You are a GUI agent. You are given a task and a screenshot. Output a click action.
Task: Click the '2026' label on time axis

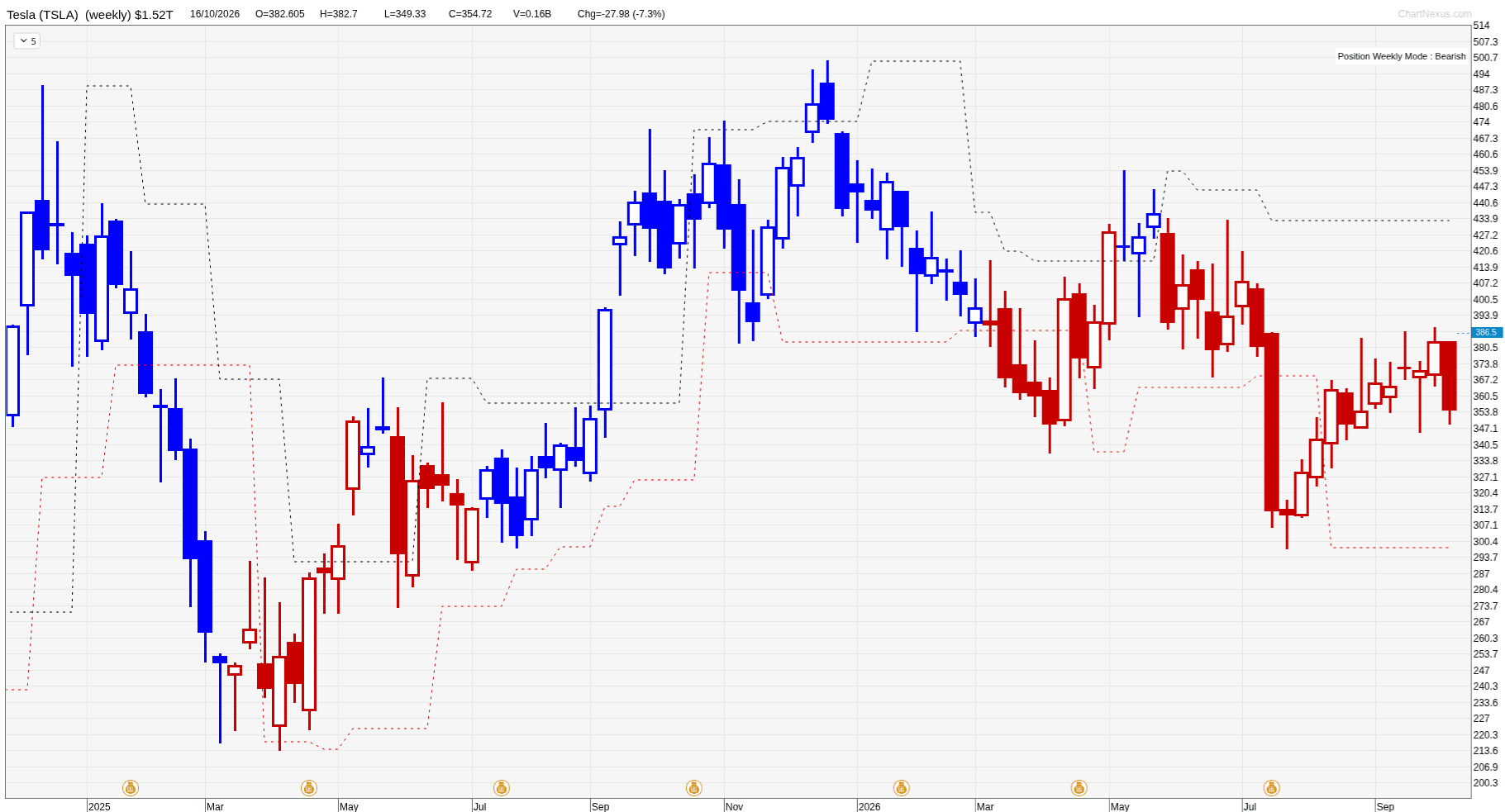[x=869, y=806]
